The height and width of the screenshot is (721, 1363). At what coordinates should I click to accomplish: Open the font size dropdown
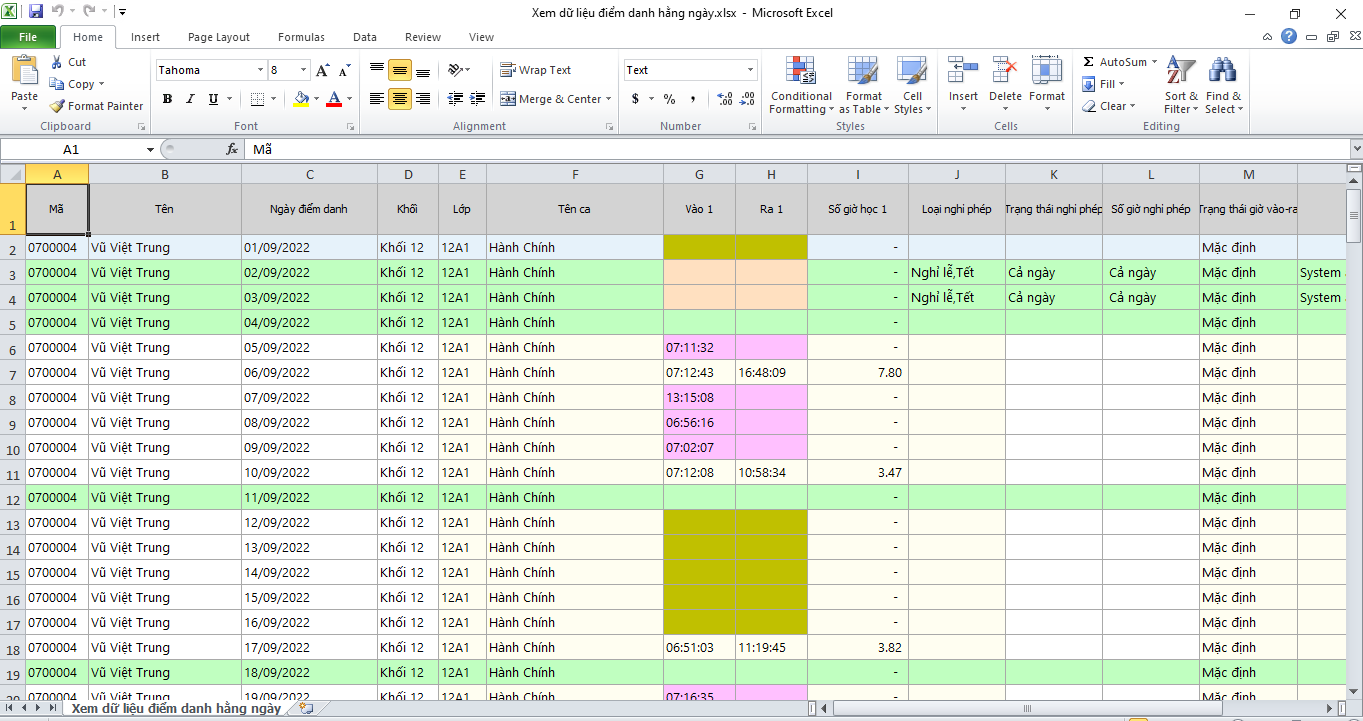coord(302,70)
